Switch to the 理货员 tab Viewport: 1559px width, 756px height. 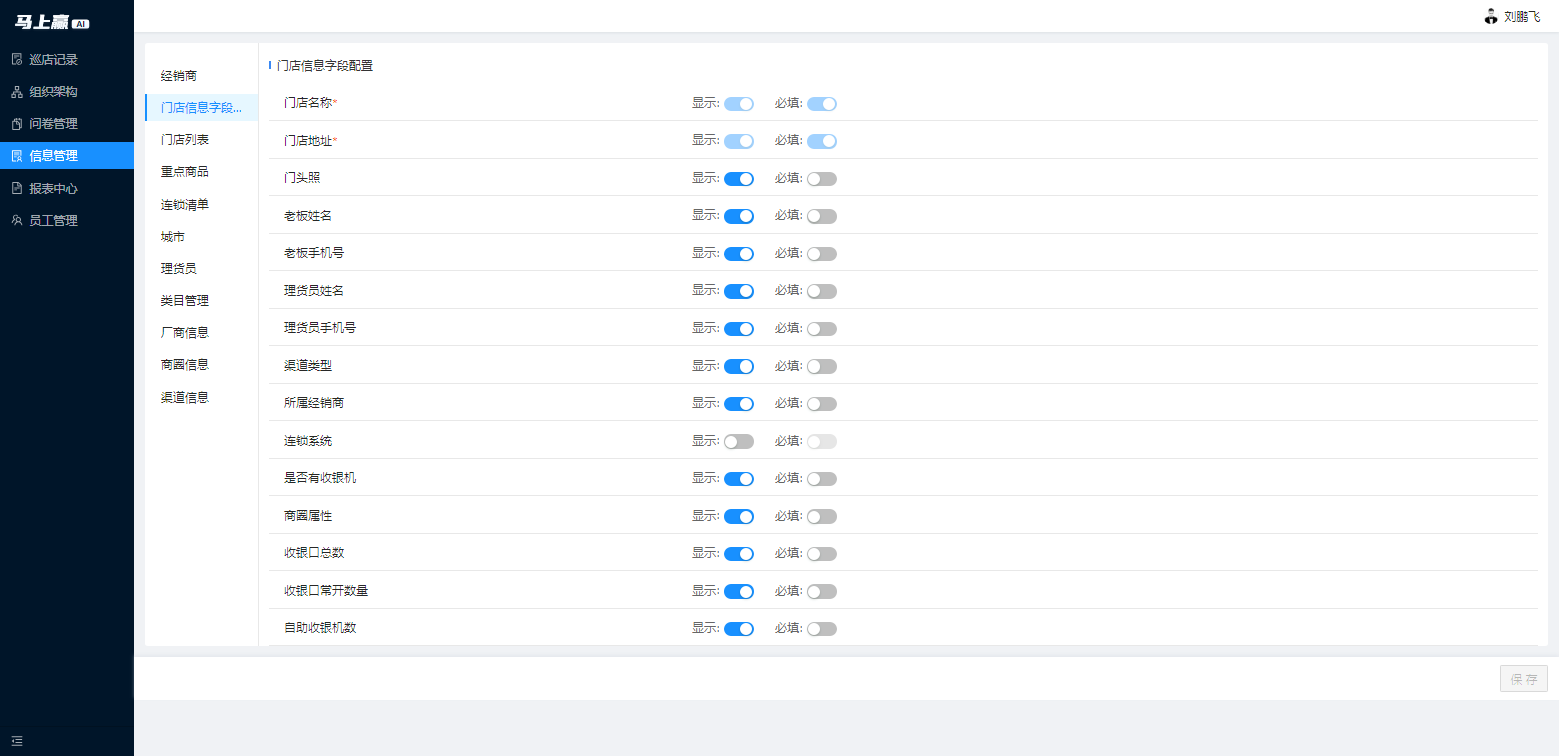point(201,269)
